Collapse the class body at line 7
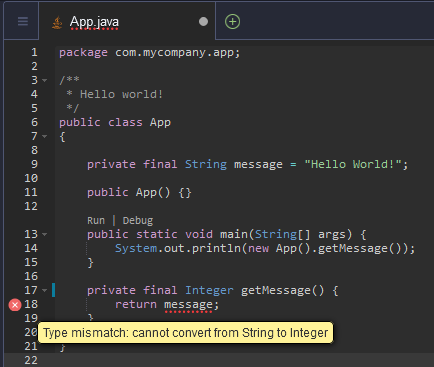 [45, 136]
